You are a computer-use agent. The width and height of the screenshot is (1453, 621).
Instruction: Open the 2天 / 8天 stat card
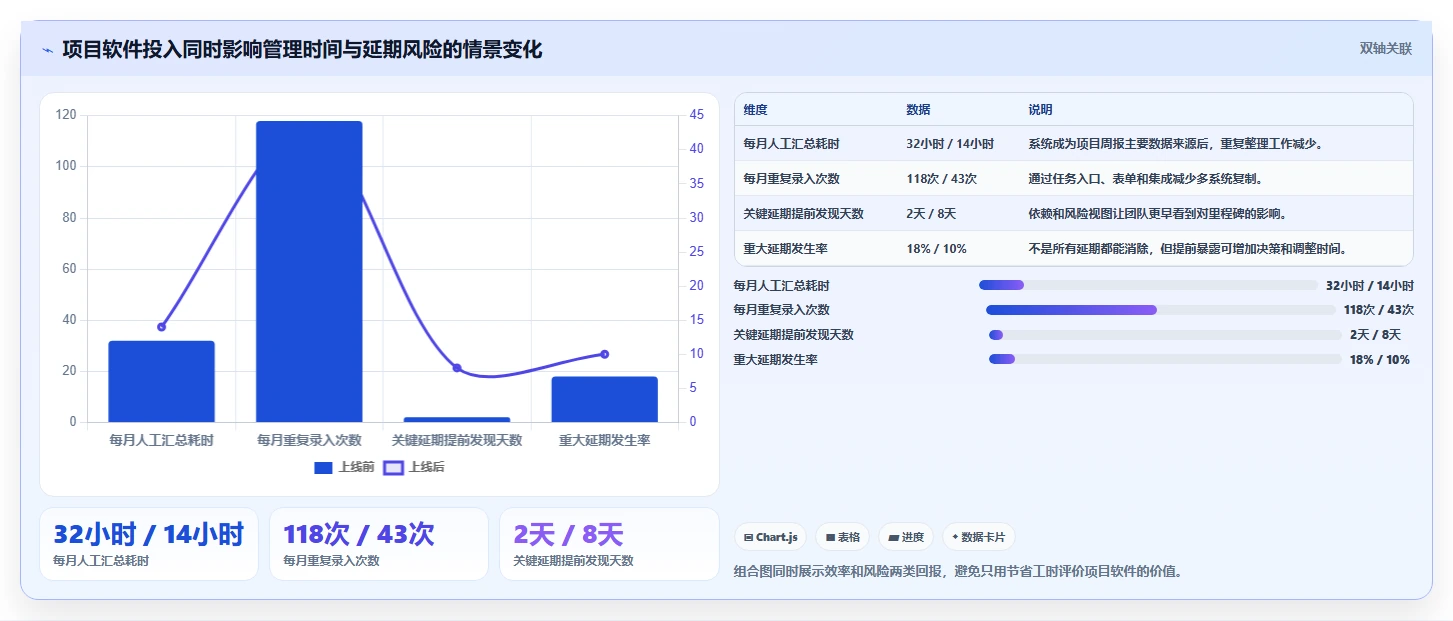pyautogui.click(x=609, y=544)
